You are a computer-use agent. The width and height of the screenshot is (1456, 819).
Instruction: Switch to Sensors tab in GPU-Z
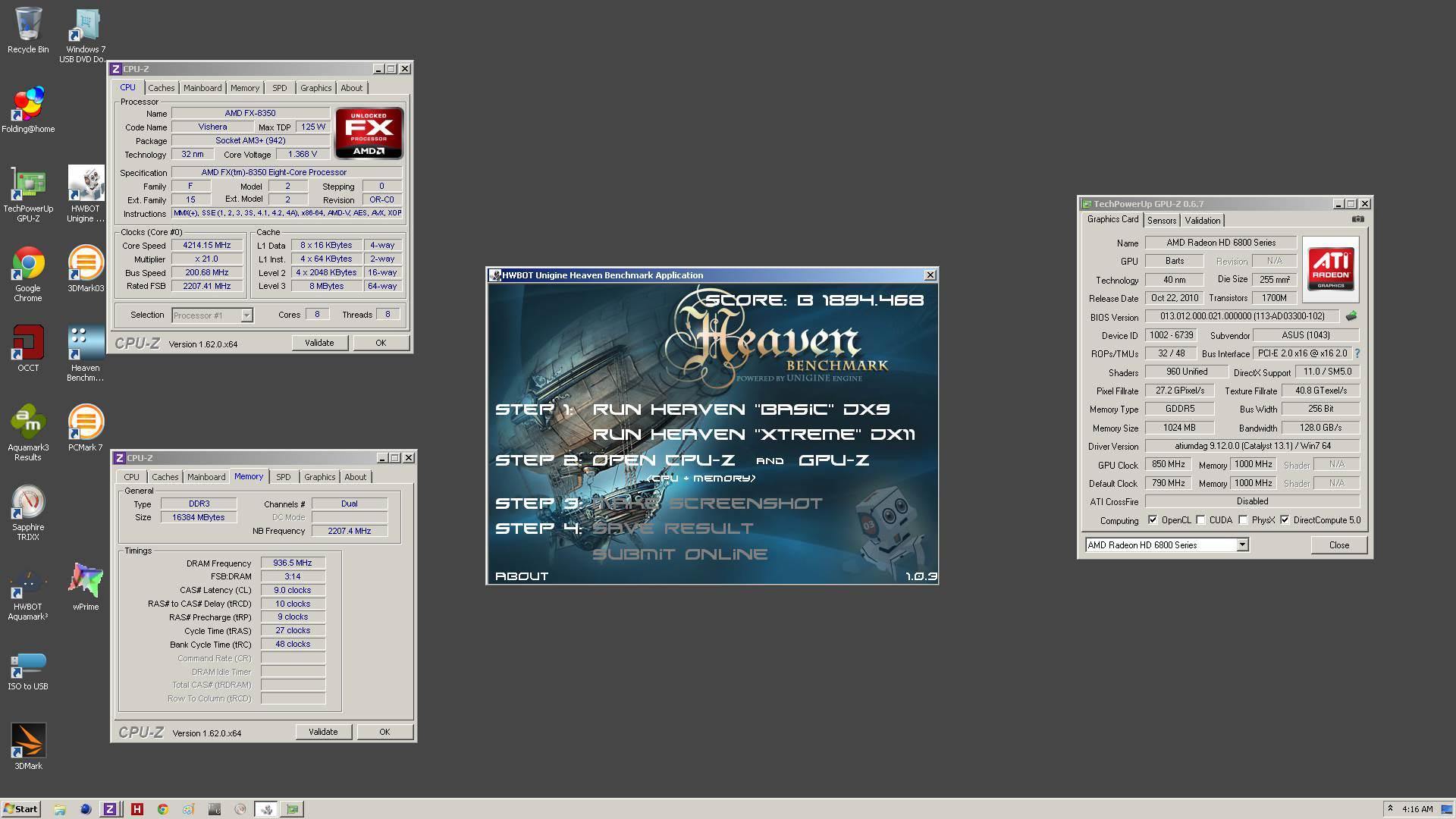tap(1162, 221)
